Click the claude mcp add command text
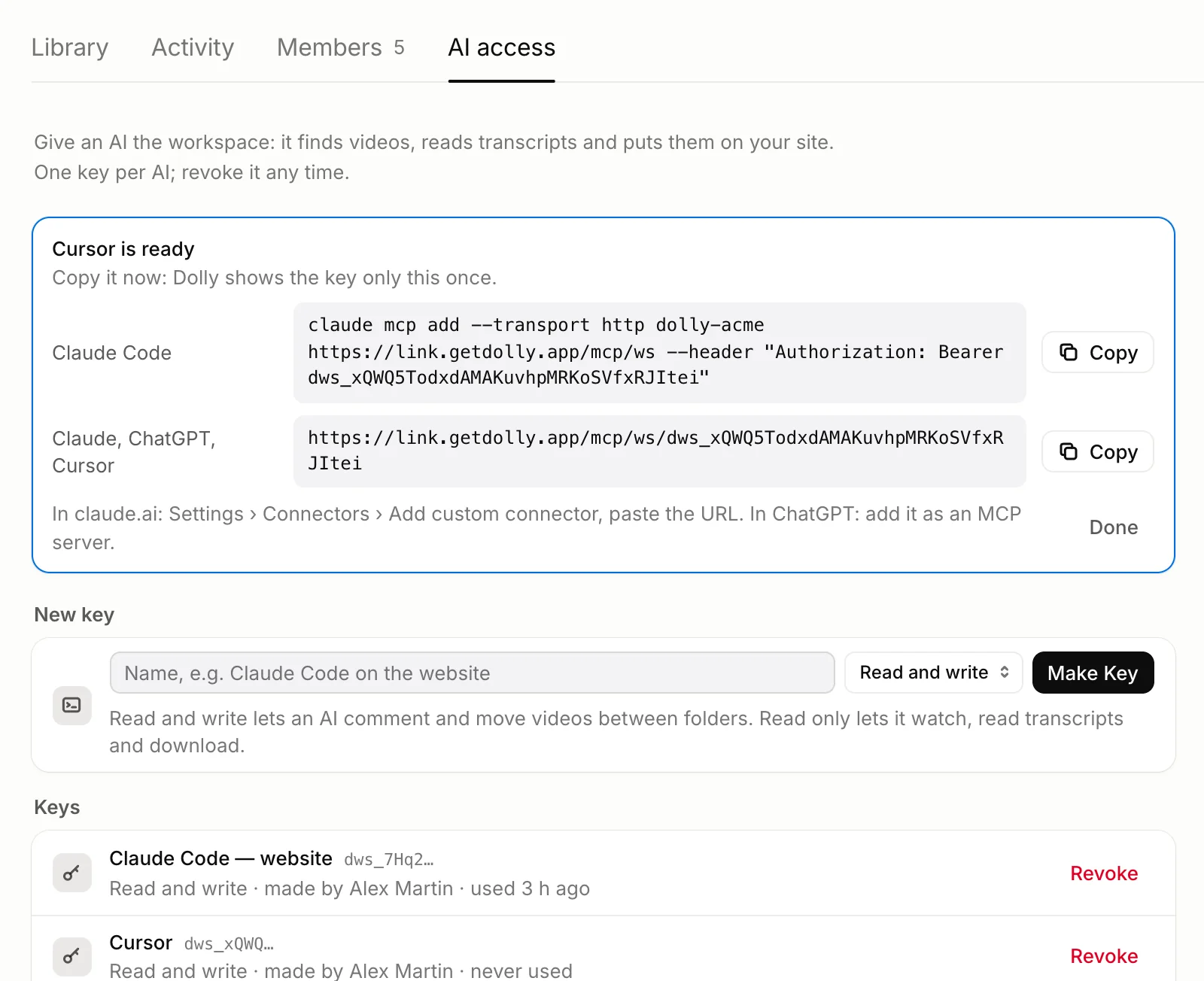This screenshot has height=981, width=1204. (659, 352)
